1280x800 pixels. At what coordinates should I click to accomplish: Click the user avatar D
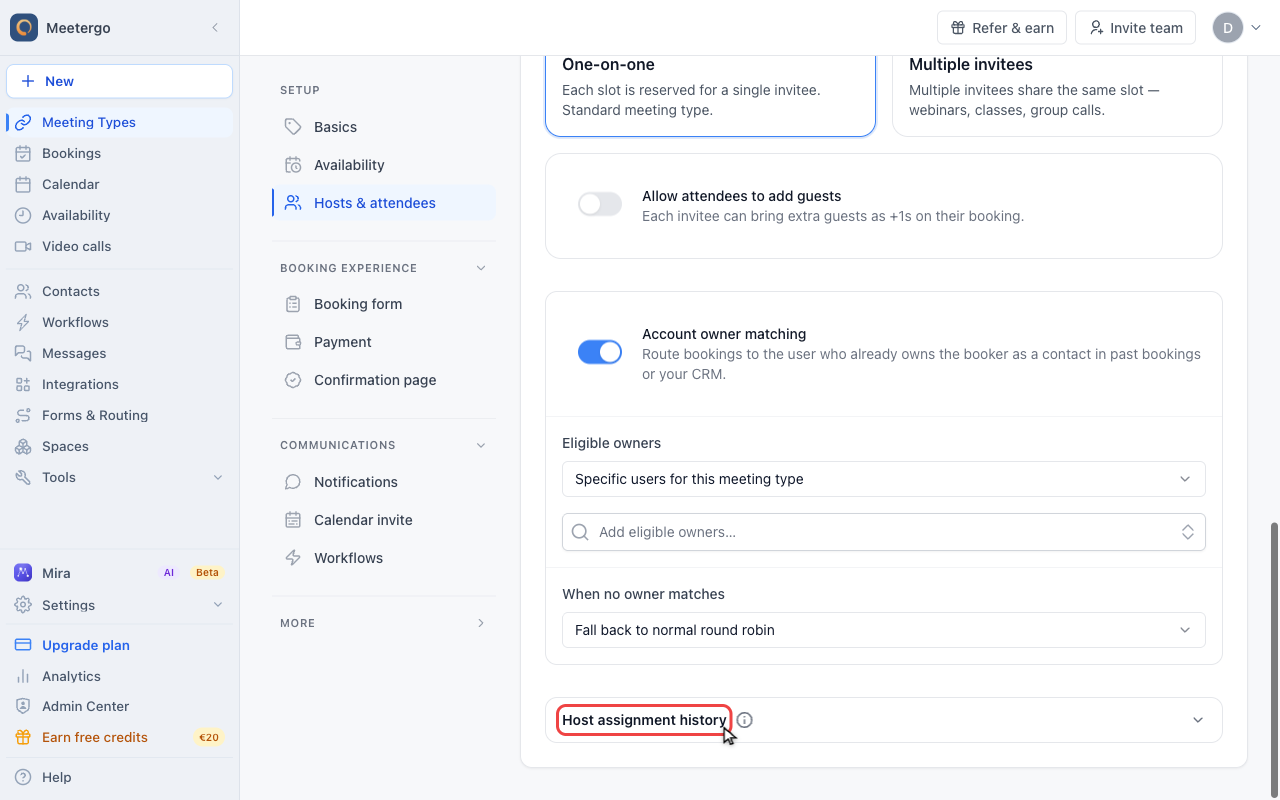(x=1227, y=28)
